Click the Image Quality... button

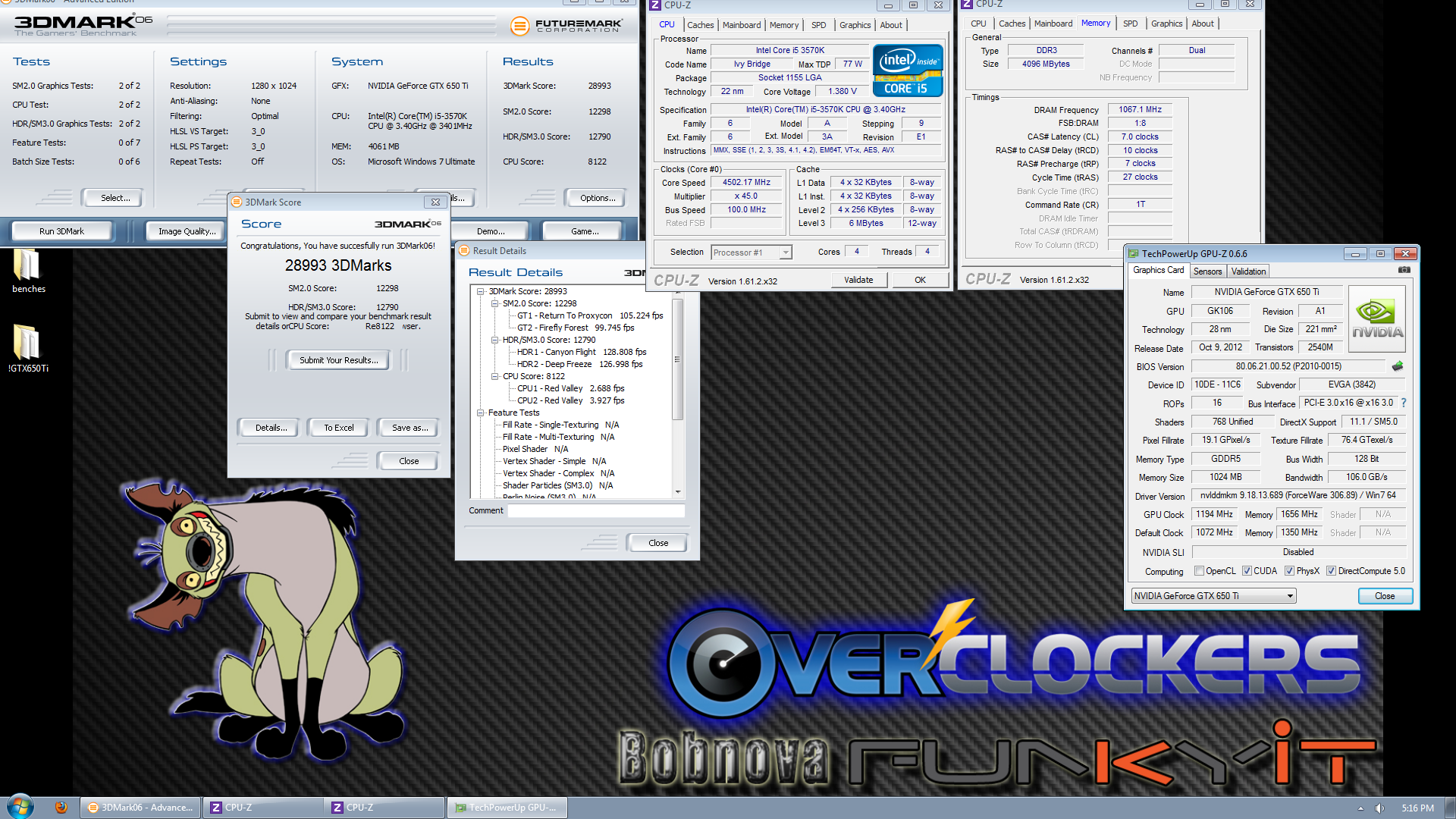(187, 231)
